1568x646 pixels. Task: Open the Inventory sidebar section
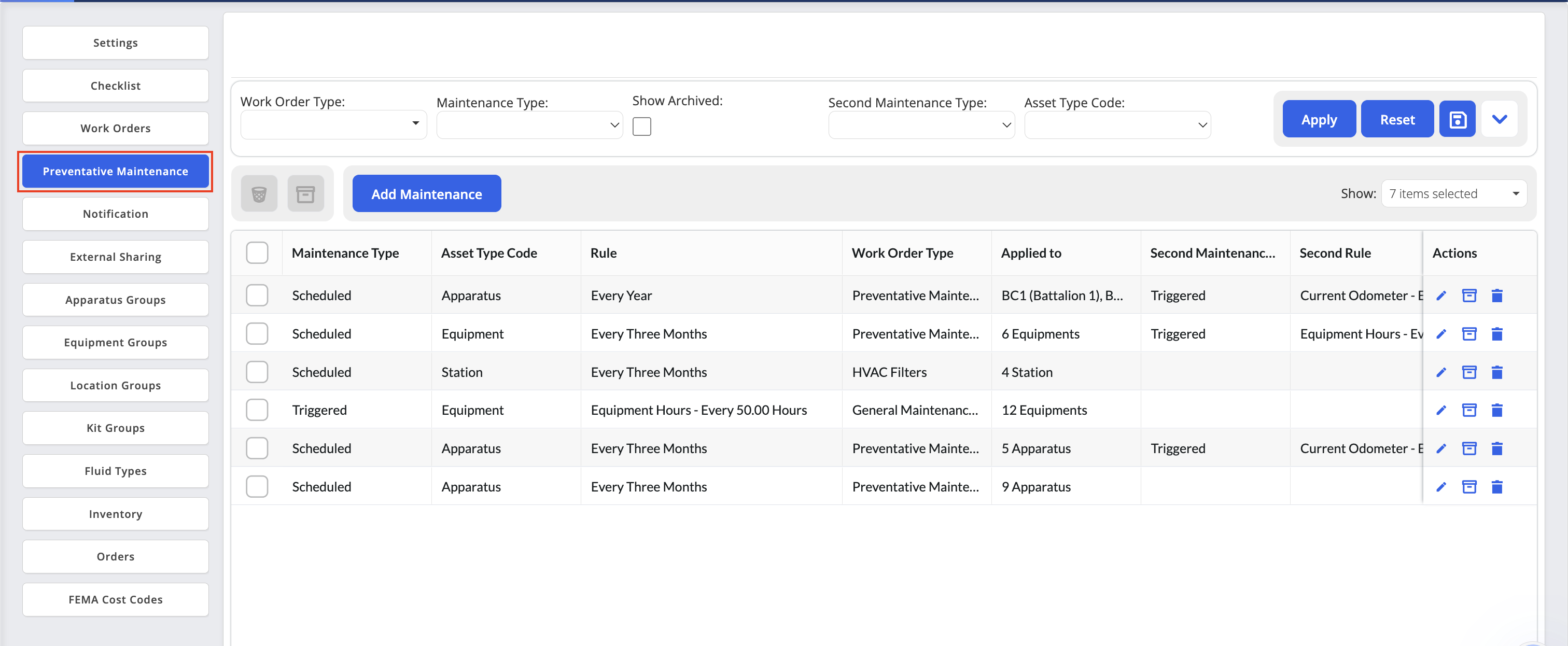pyautogui.click(x=116, y=514)
